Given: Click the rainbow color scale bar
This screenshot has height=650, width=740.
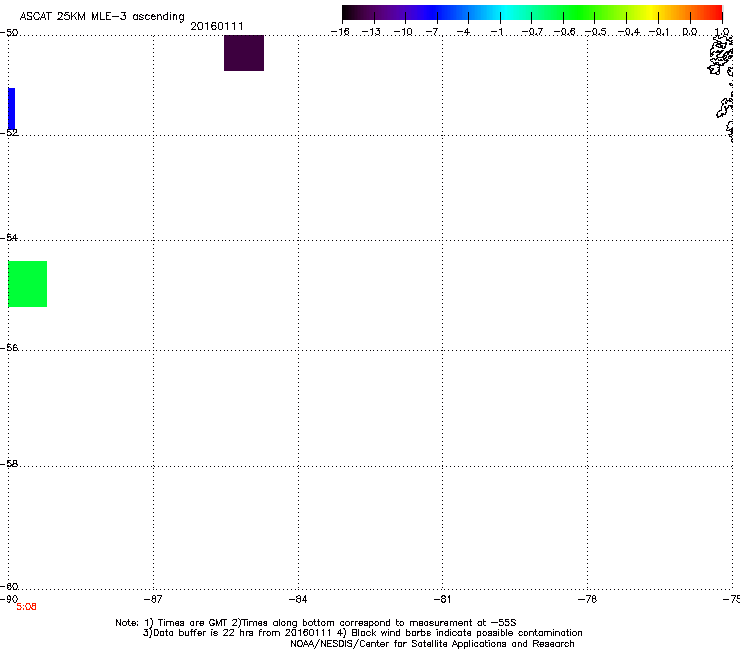Looking at the screenshot, I should pos(532,13).
